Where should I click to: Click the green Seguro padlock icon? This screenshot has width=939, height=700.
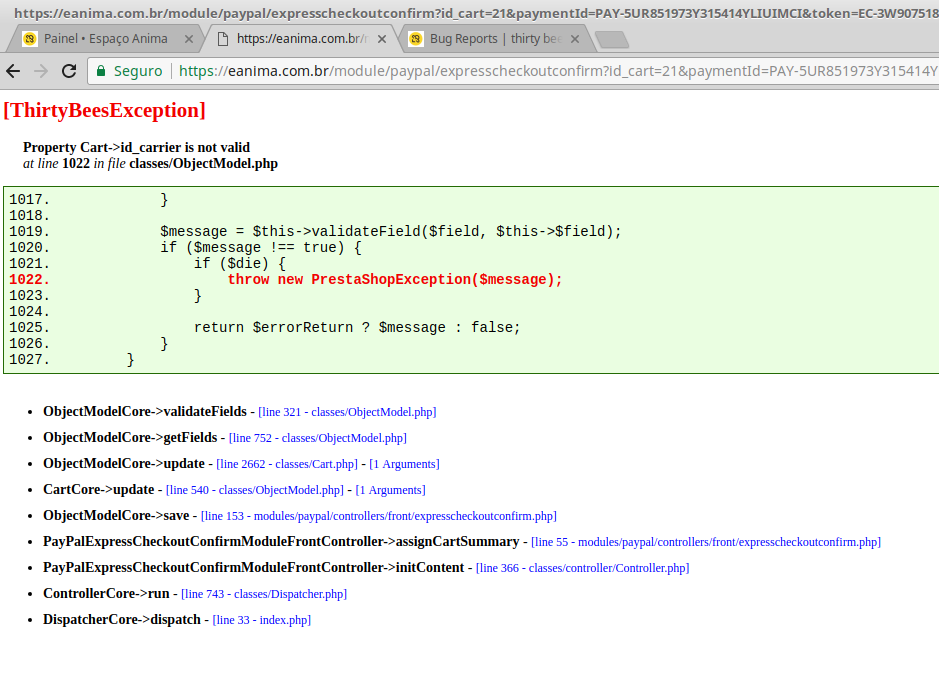click(101, 71)
